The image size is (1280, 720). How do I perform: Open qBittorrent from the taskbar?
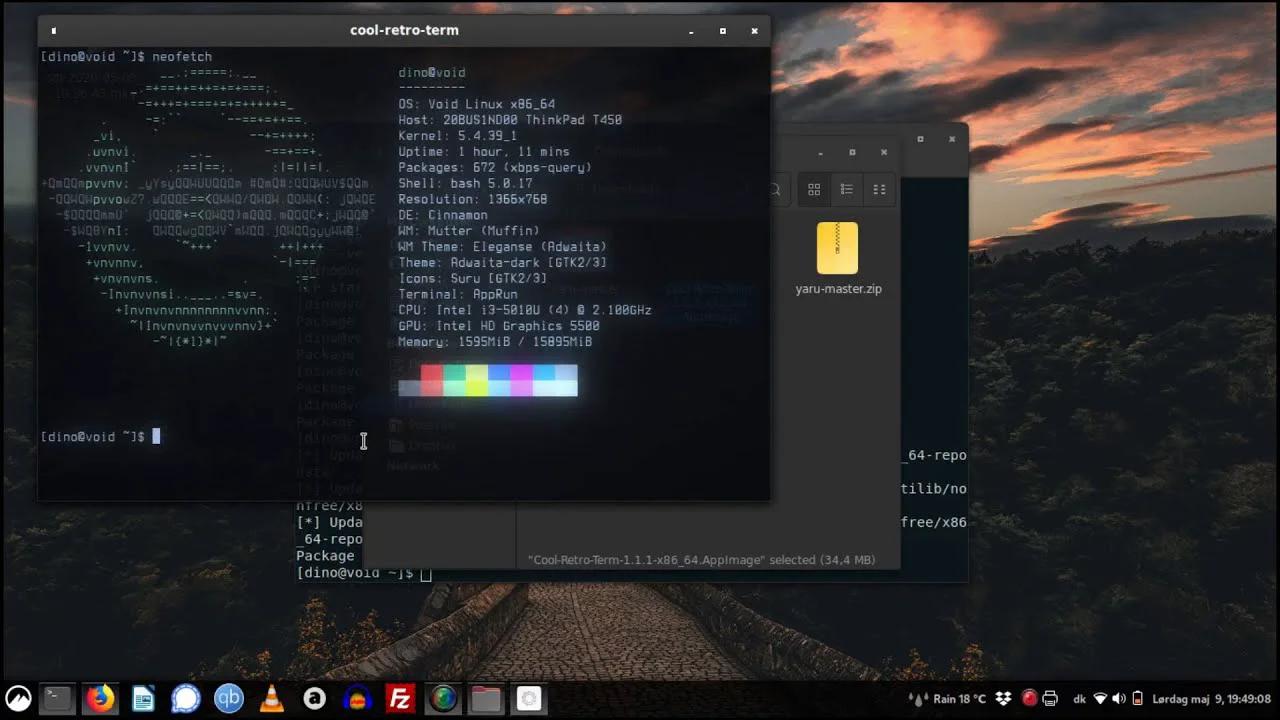click(x=228, y=698)
